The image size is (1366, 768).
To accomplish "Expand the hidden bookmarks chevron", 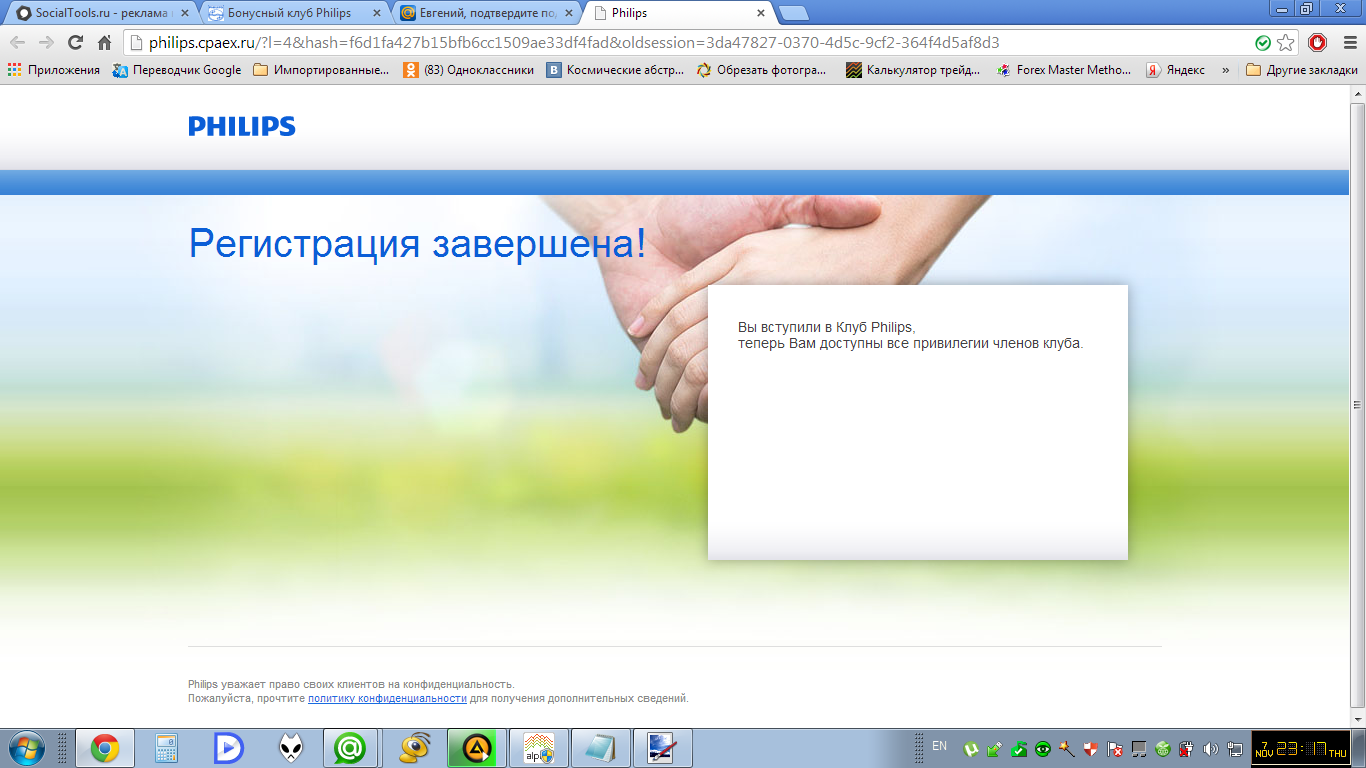I will (1225, 70).
